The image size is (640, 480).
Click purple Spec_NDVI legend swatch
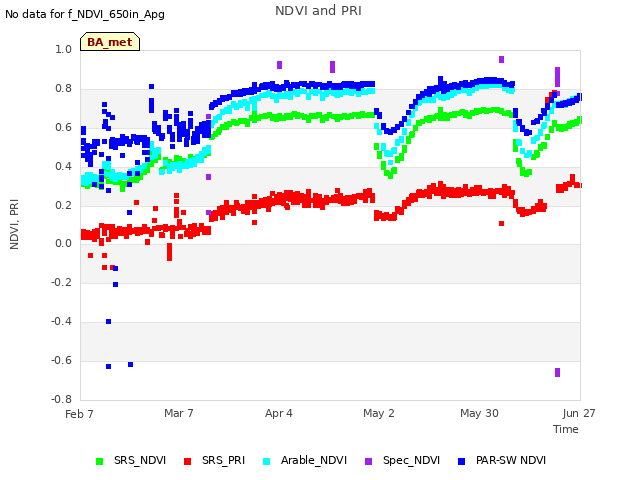pyautogui.click(x=368, y=462)
